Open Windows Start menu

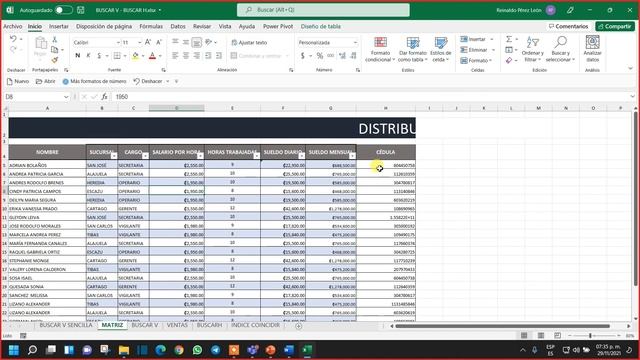point(13,350)
